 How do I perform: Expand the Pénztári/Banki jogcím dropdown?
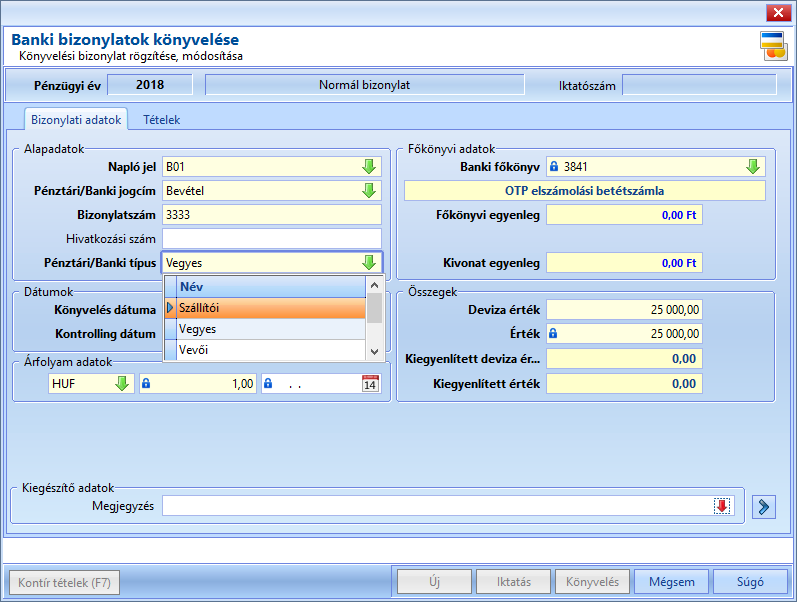coord(369,191)
